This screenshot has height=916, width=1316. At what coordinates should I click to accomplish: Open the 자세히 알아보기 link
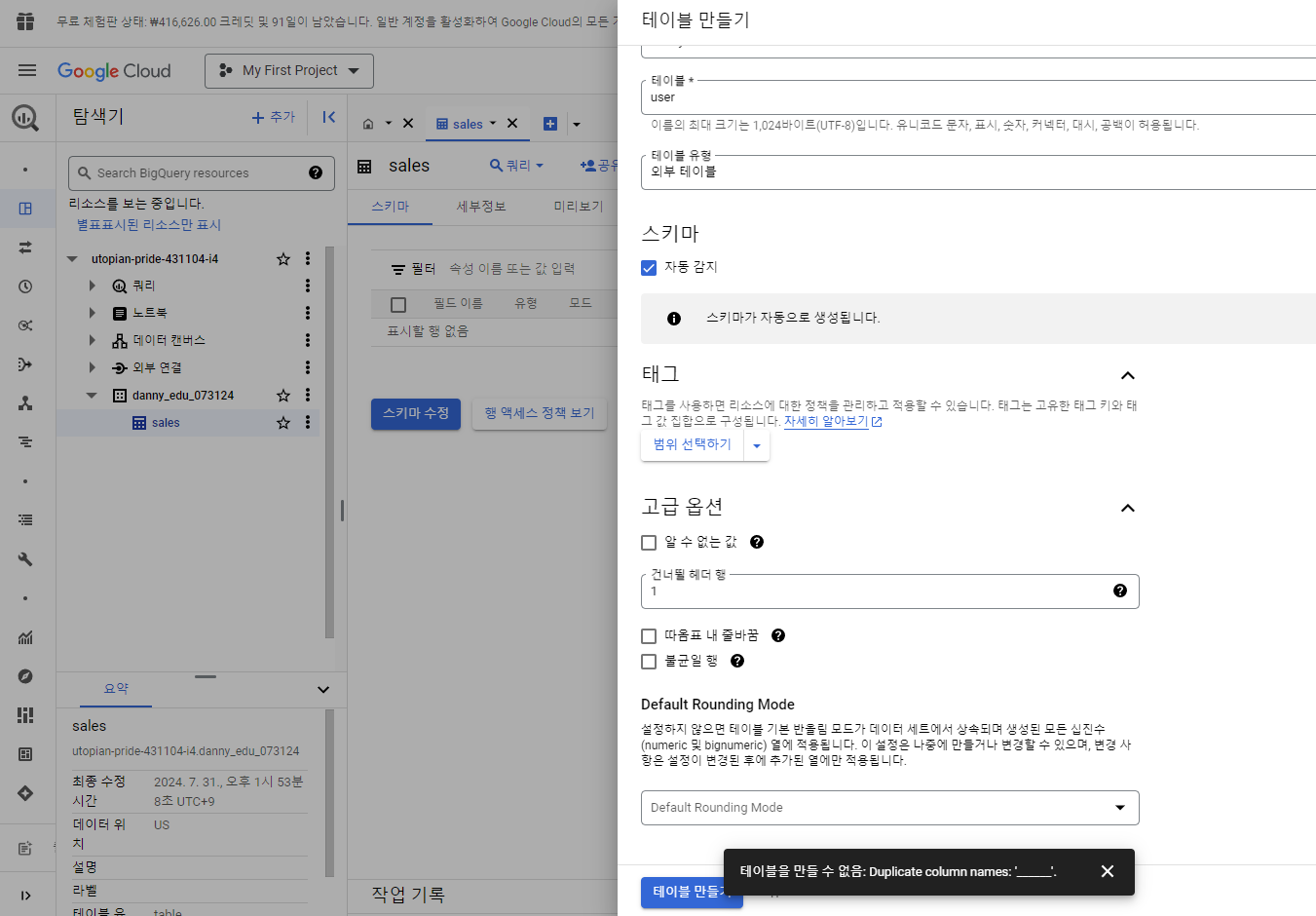[833, 421]
